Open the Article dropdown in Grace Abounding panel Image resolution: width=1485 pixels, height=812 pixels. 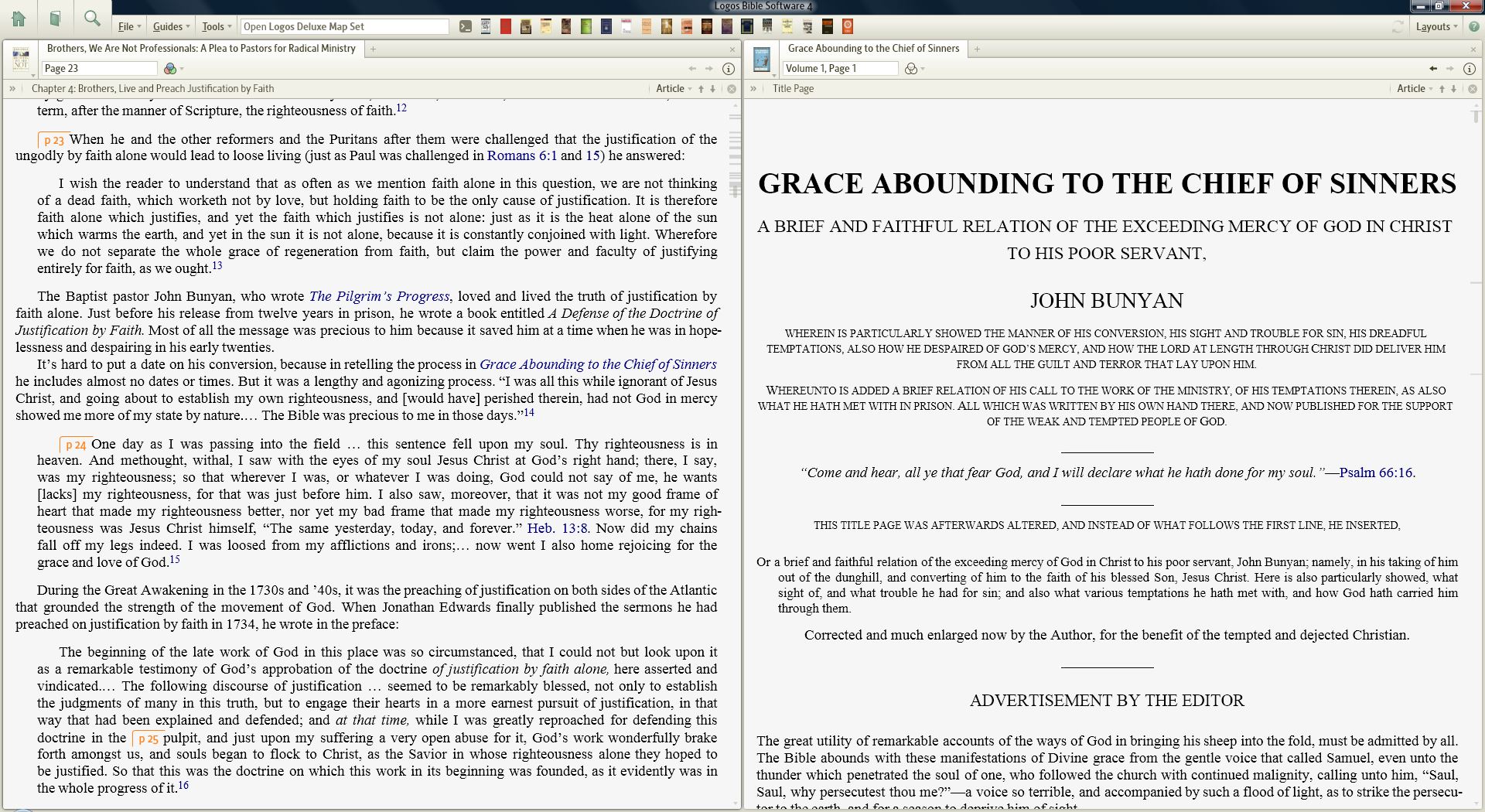click(1415, 88)
